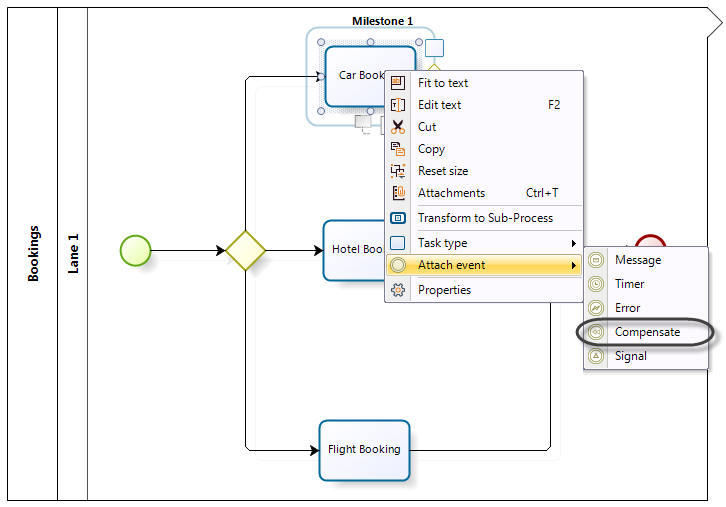Viewport: 726px width, 507px height.
Task: Click the Timer event clock icon
Action: [x=596, y=284]
